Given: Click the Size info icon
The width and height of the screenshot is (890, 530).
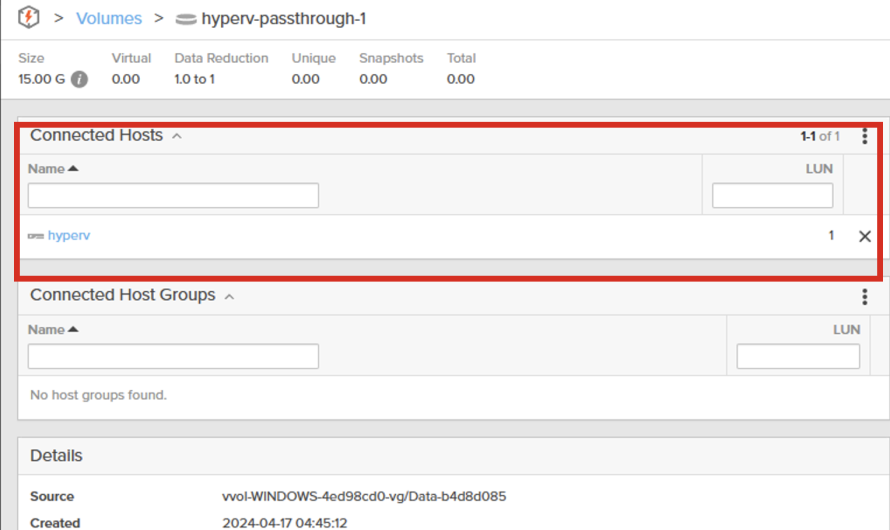Looking at the screenshot, I should click(x=79, y=79).
